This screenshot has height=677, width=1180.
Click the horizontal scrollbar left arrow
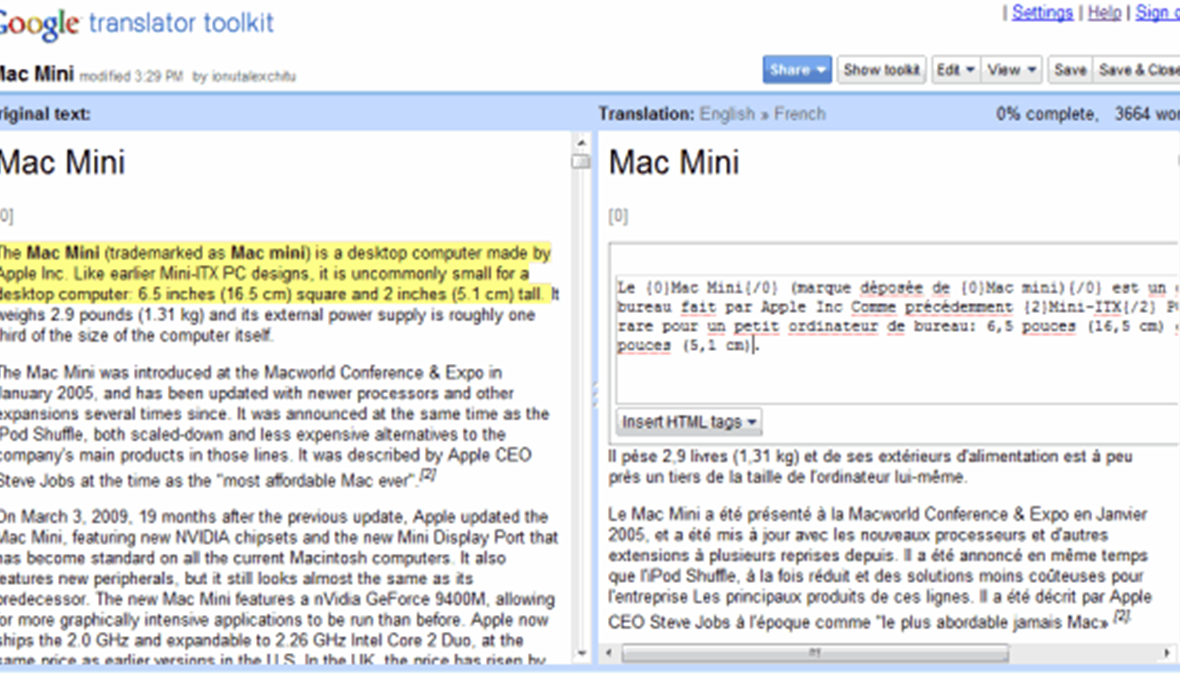610,653
